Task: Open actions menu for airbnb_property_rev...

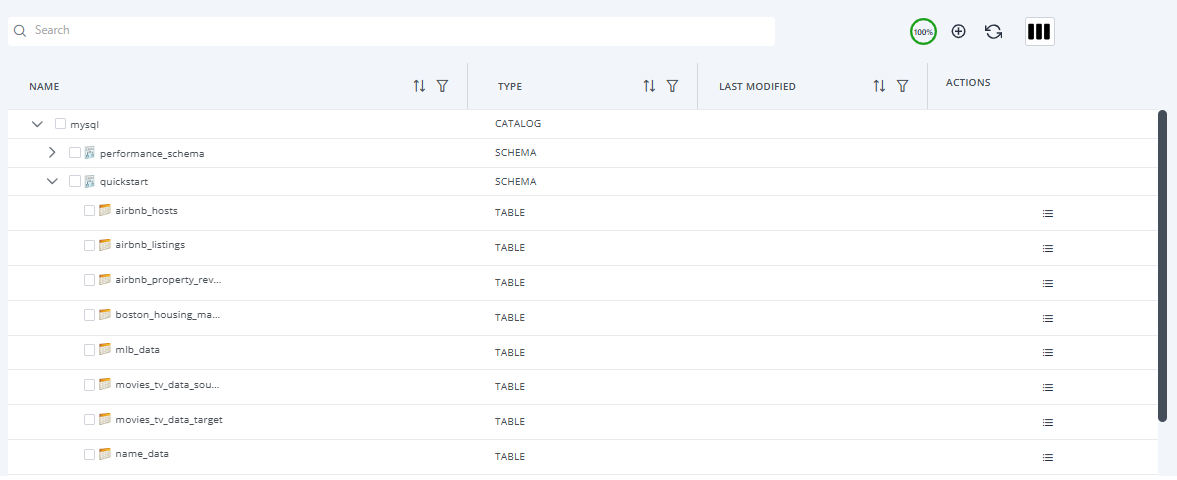Action: point(1048,283)
